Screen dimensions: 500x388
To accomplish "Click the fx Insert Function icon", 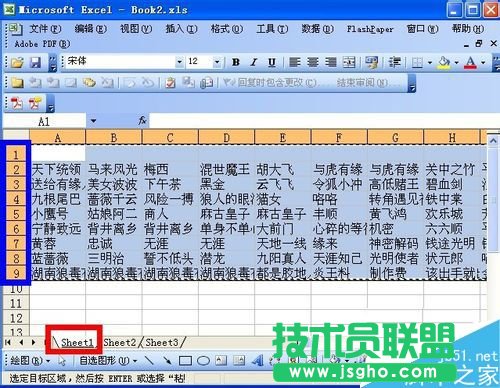I will [x=142, y=120].
